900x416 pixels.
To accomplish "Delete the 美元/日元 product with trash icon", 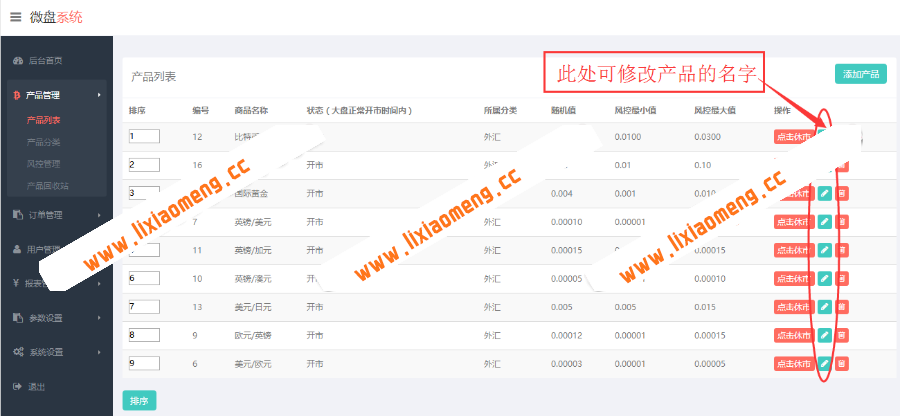I will [x=841, y=307].
